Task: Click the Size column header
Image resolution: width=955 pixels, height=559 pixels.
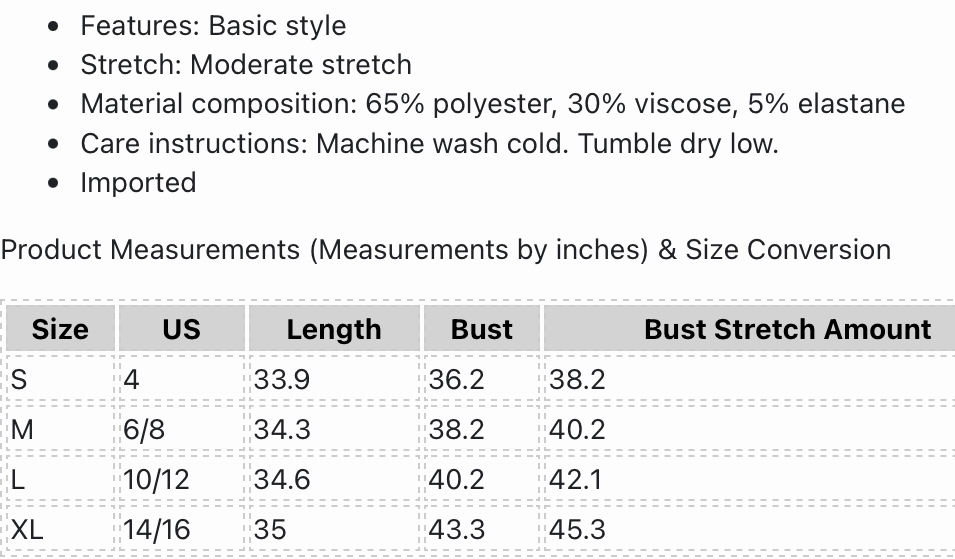Action: click(60, 329)
